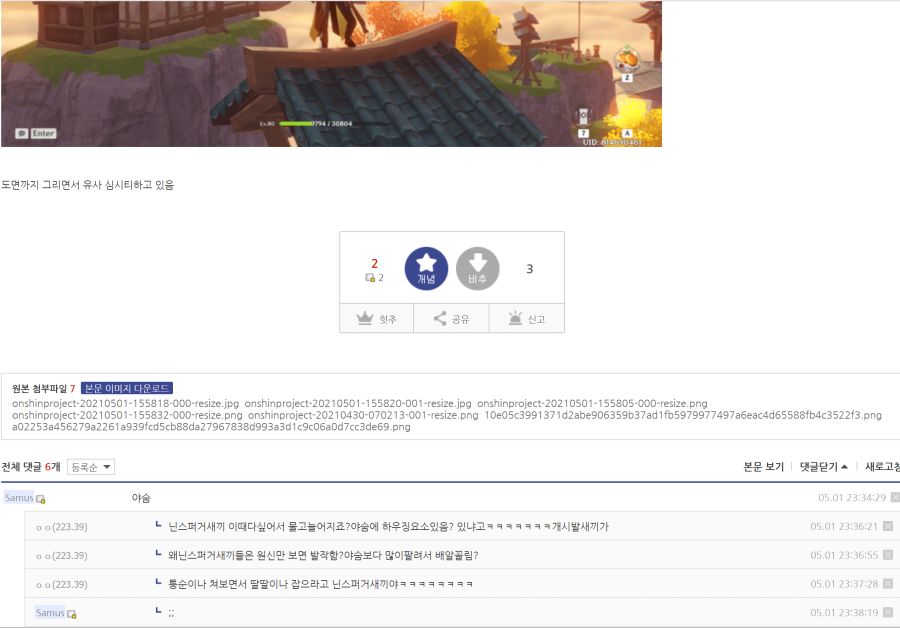Click X on the 23:38:19 reply
This screenshot has width=900, height=628.
click(887, 612)
